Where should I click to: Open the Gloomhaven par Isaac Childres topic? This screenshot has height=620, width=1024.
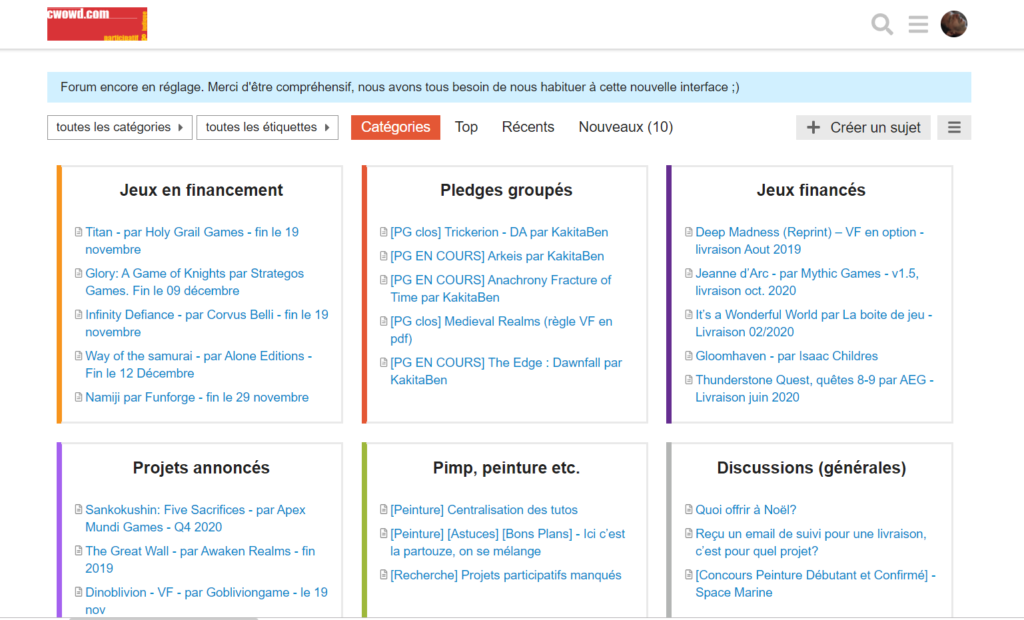(x=786, y=356)
